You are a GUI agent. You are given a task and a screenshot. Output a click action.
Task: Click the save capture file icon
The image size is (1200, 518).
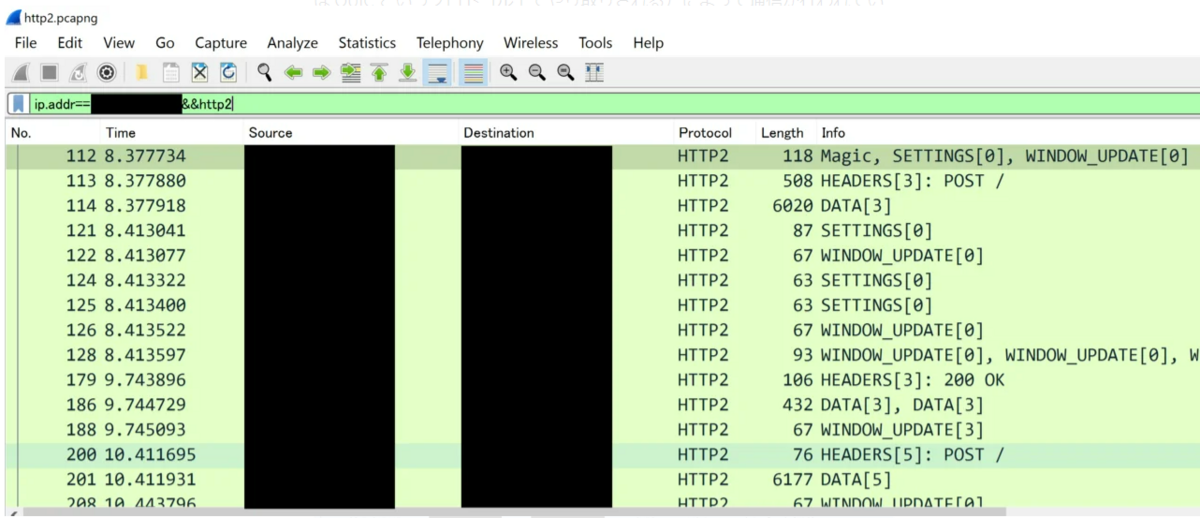(x=171, y=72)
